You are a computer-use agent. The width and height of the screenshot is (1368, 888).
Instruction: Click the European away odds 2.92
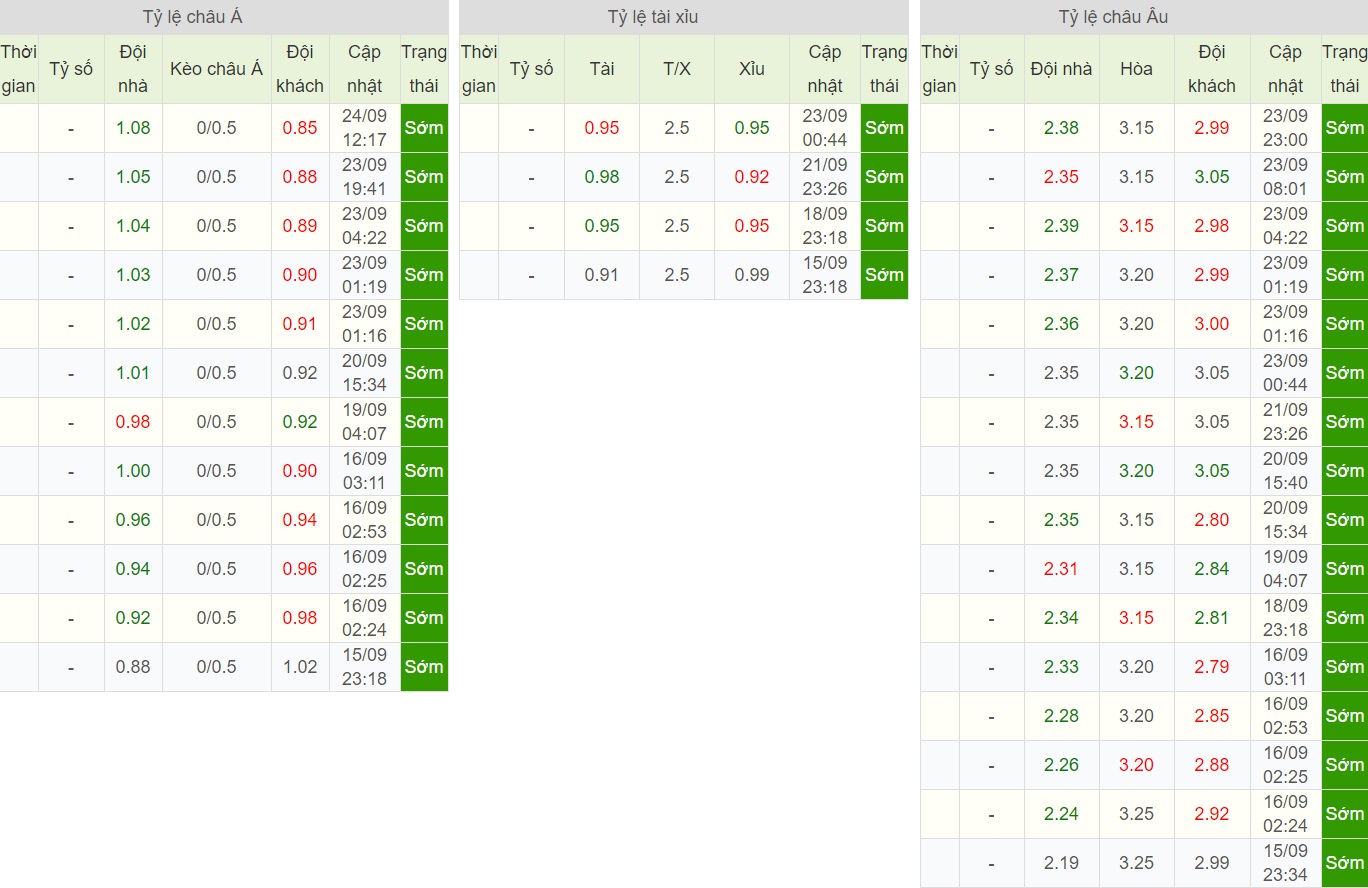tap(1212, 814)
